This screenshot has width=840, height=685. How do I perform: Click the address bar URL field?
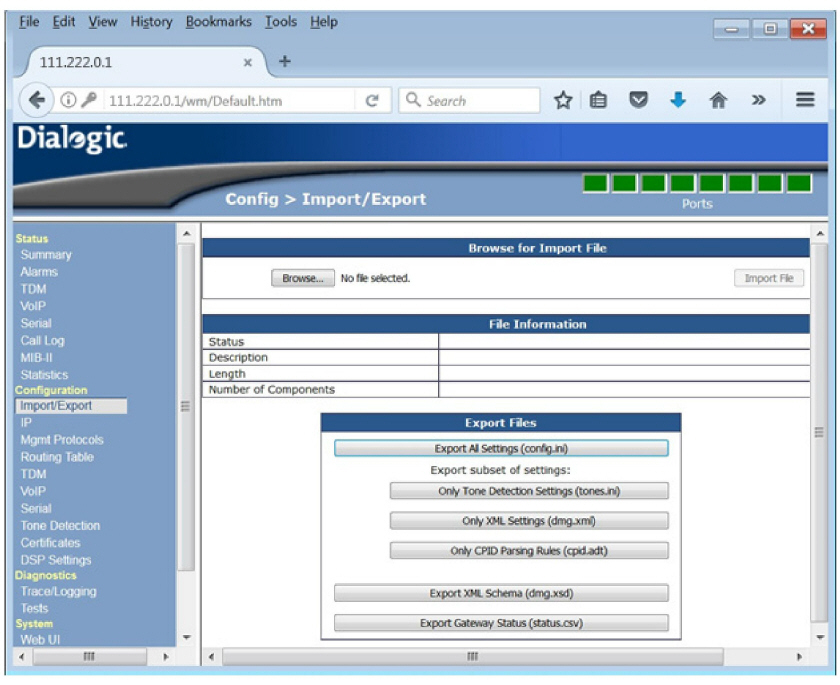click(x=230, y=101)
